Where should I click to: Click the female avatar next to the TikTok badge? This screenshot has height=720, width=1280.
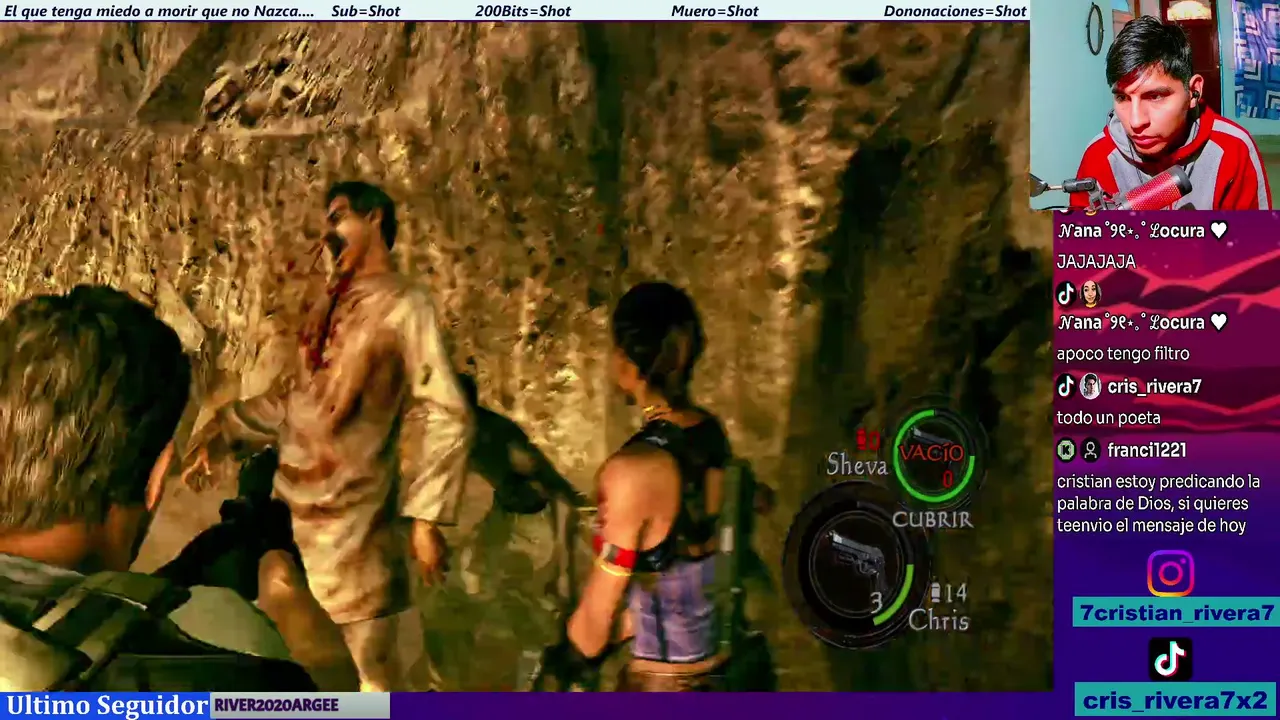point(1090,294)
